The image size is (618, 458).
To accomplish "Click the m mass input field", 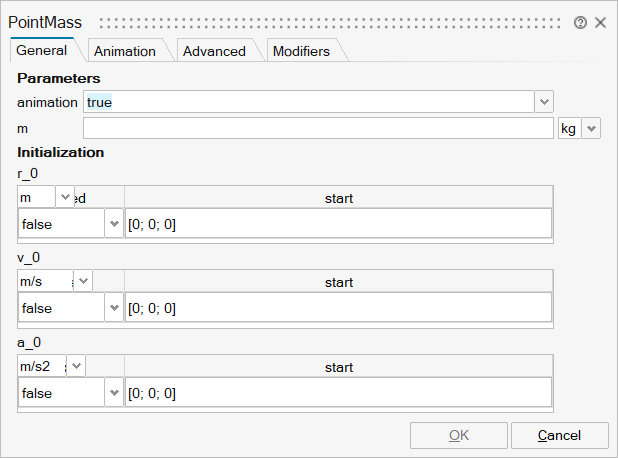I will tap(317, 129).
